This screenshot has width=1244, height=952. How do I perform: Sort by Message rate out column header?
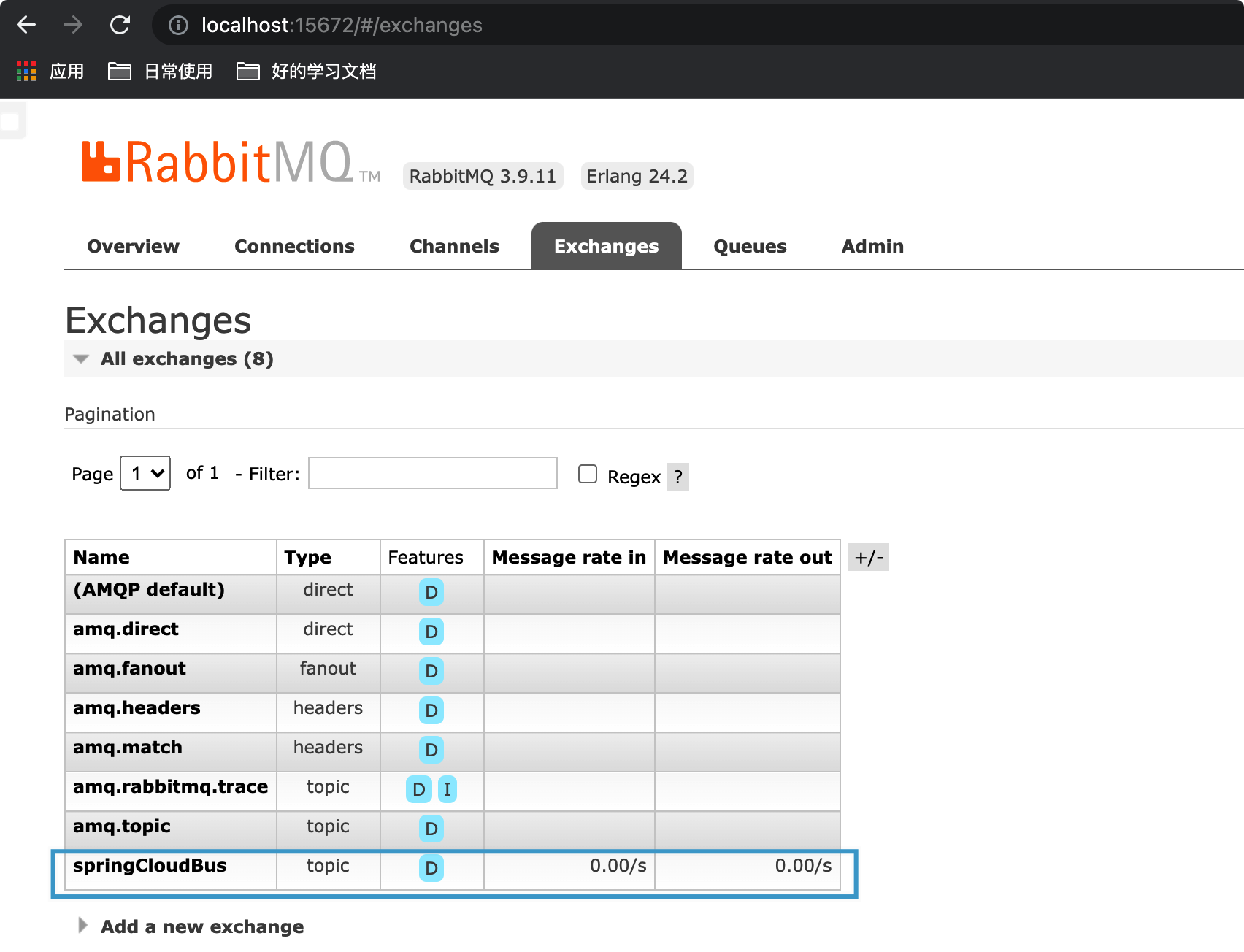[x=748, y=558]
